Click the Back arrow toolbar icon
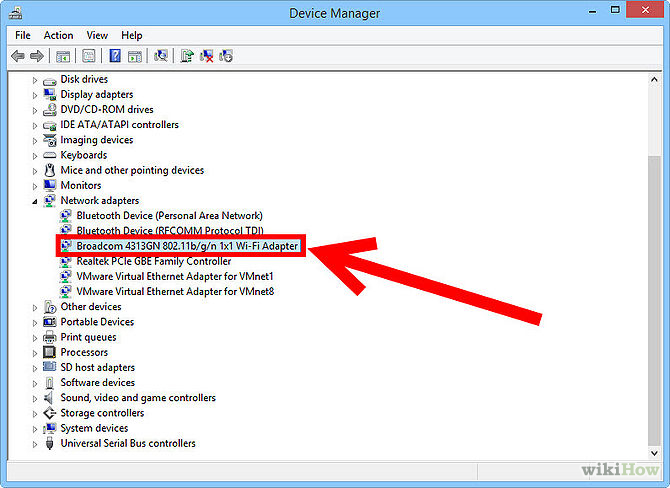 [x=18, y=56]
